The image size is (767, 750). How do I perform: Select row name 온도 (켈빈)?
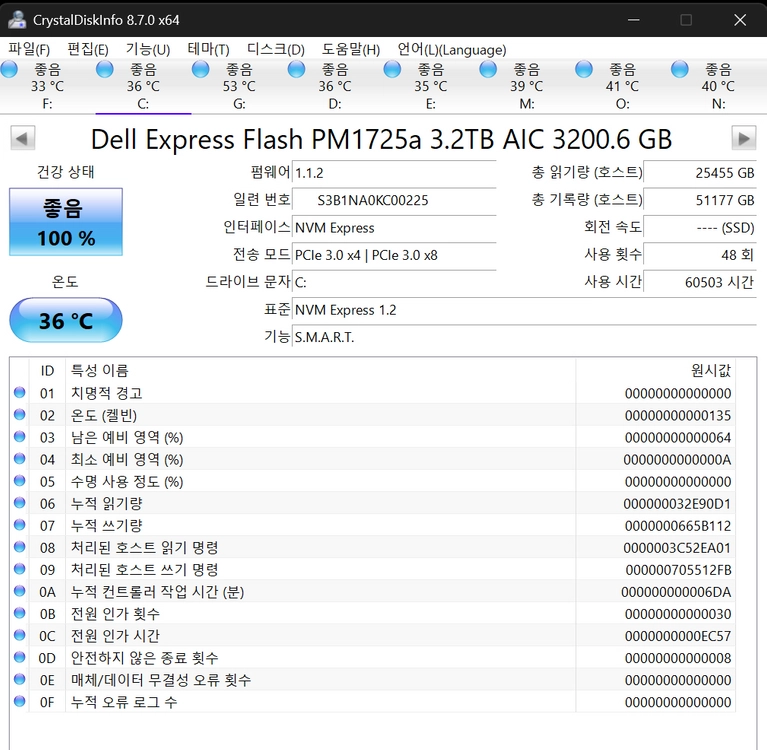click(104, 415)
